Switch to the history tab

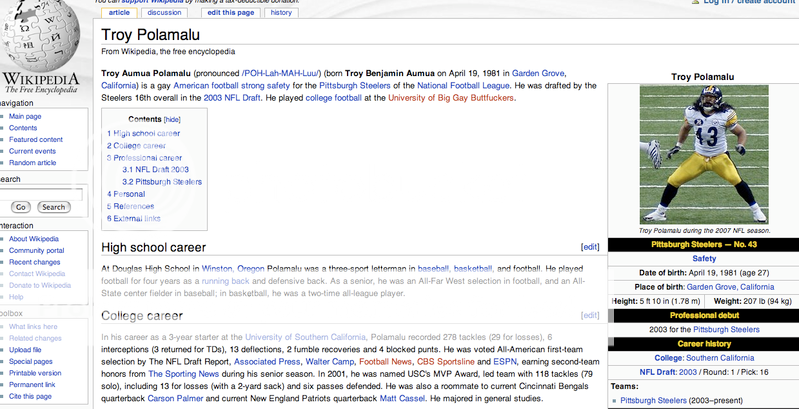(281, 12)
